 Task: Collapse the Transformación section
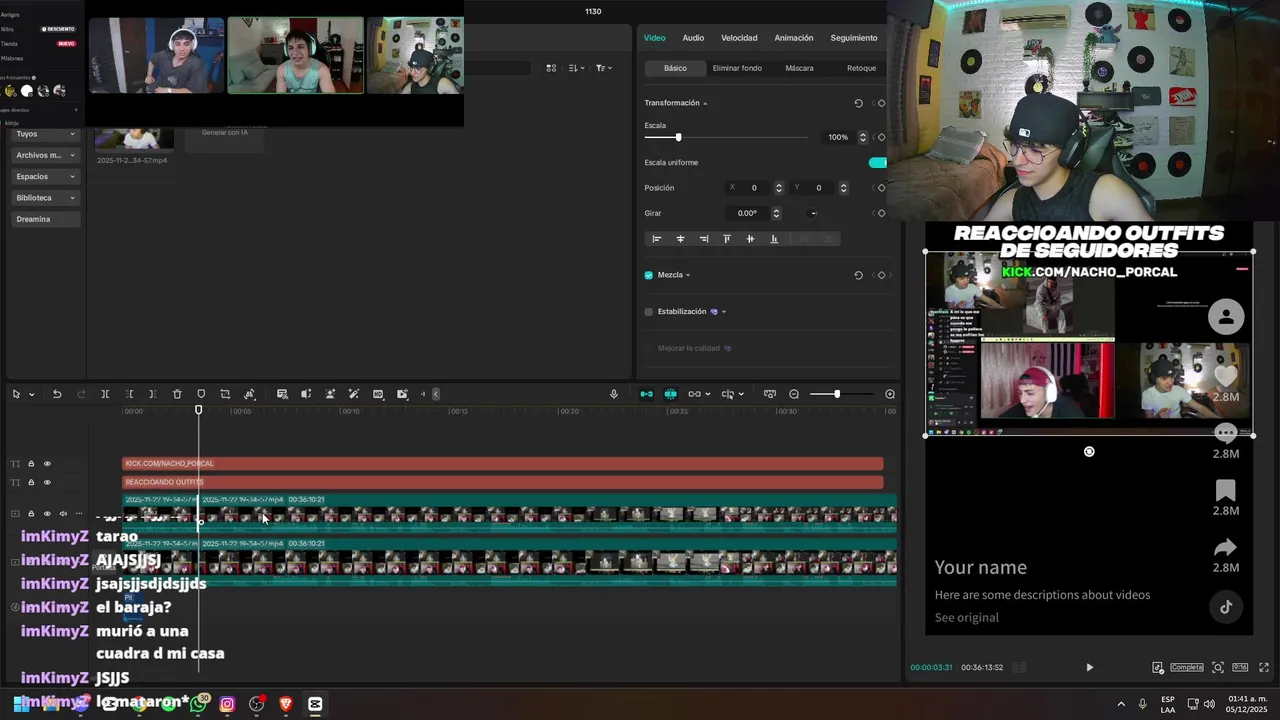(705, 103)
